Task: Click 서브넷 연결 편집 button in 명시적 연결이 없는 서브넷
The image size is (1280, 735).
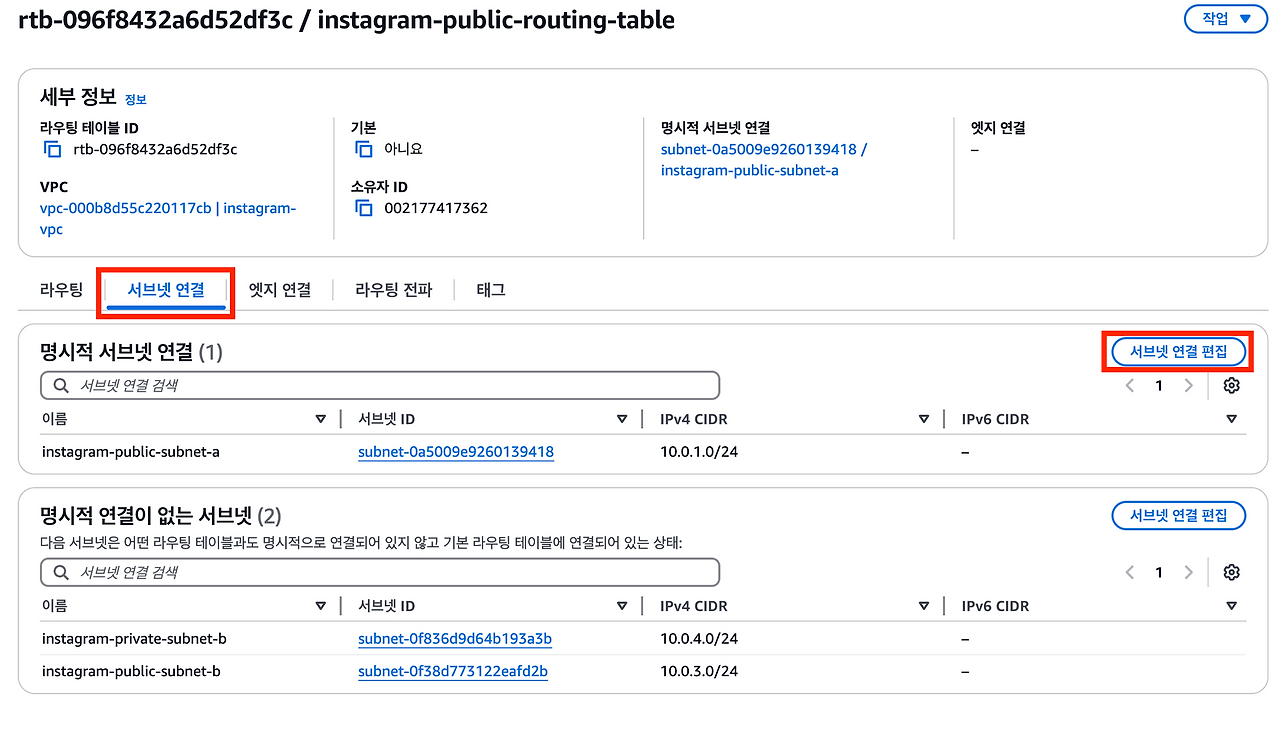Action: [1178, 515]
